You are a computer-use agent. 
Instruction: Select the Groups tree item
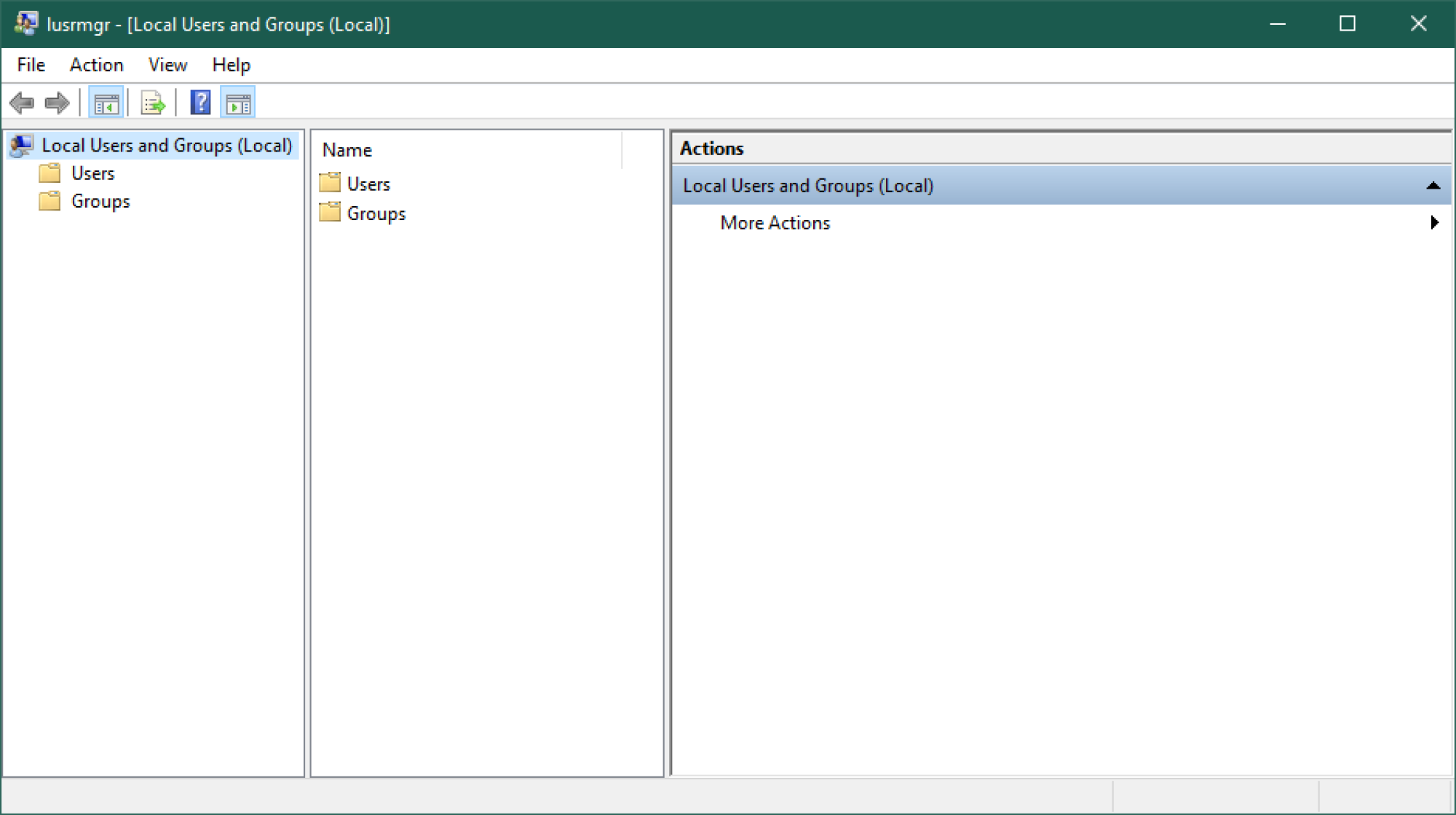(x=100, y=201)
